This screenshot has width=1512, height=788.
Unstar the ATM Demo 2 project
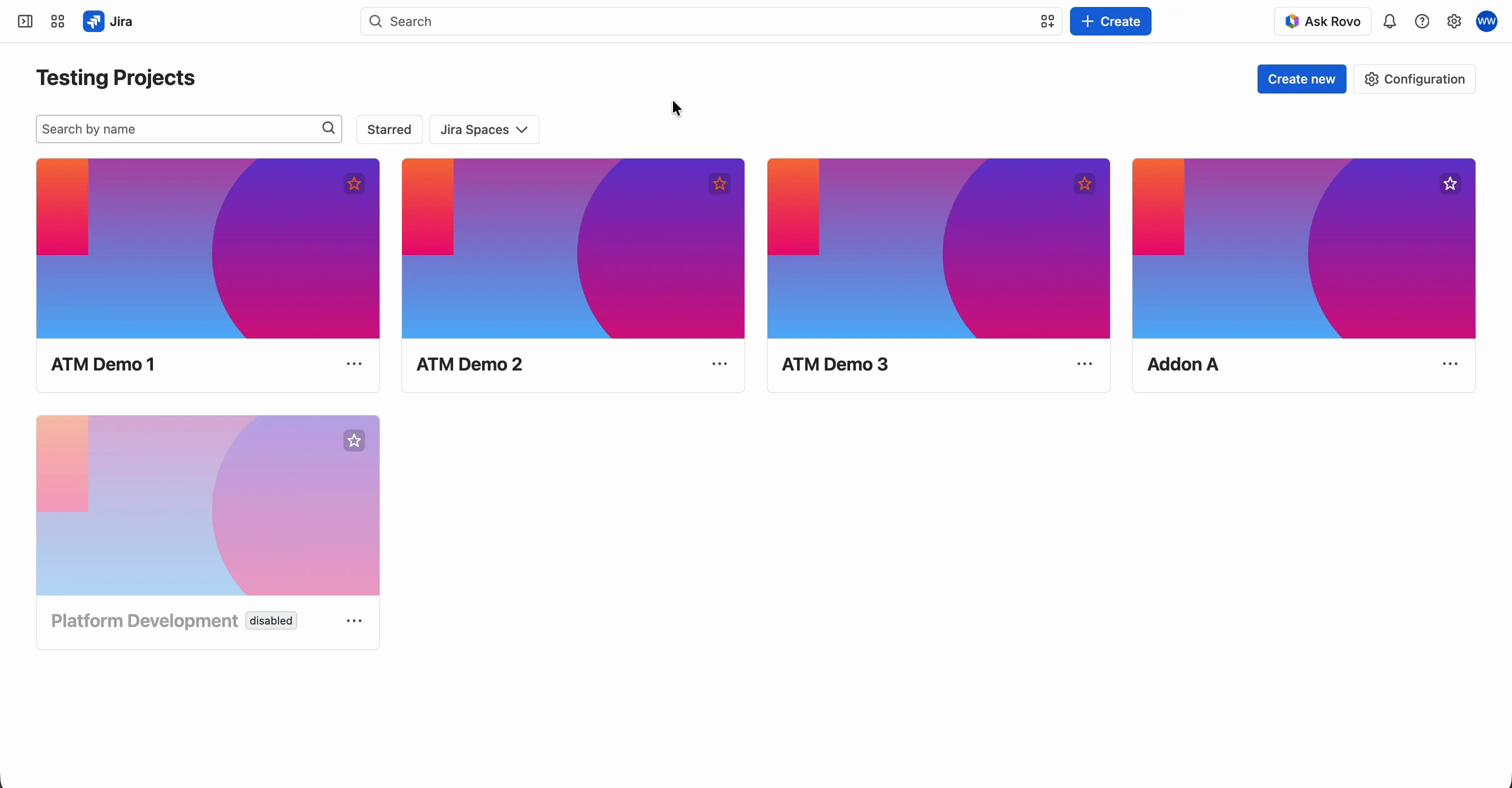pos(719,183)
